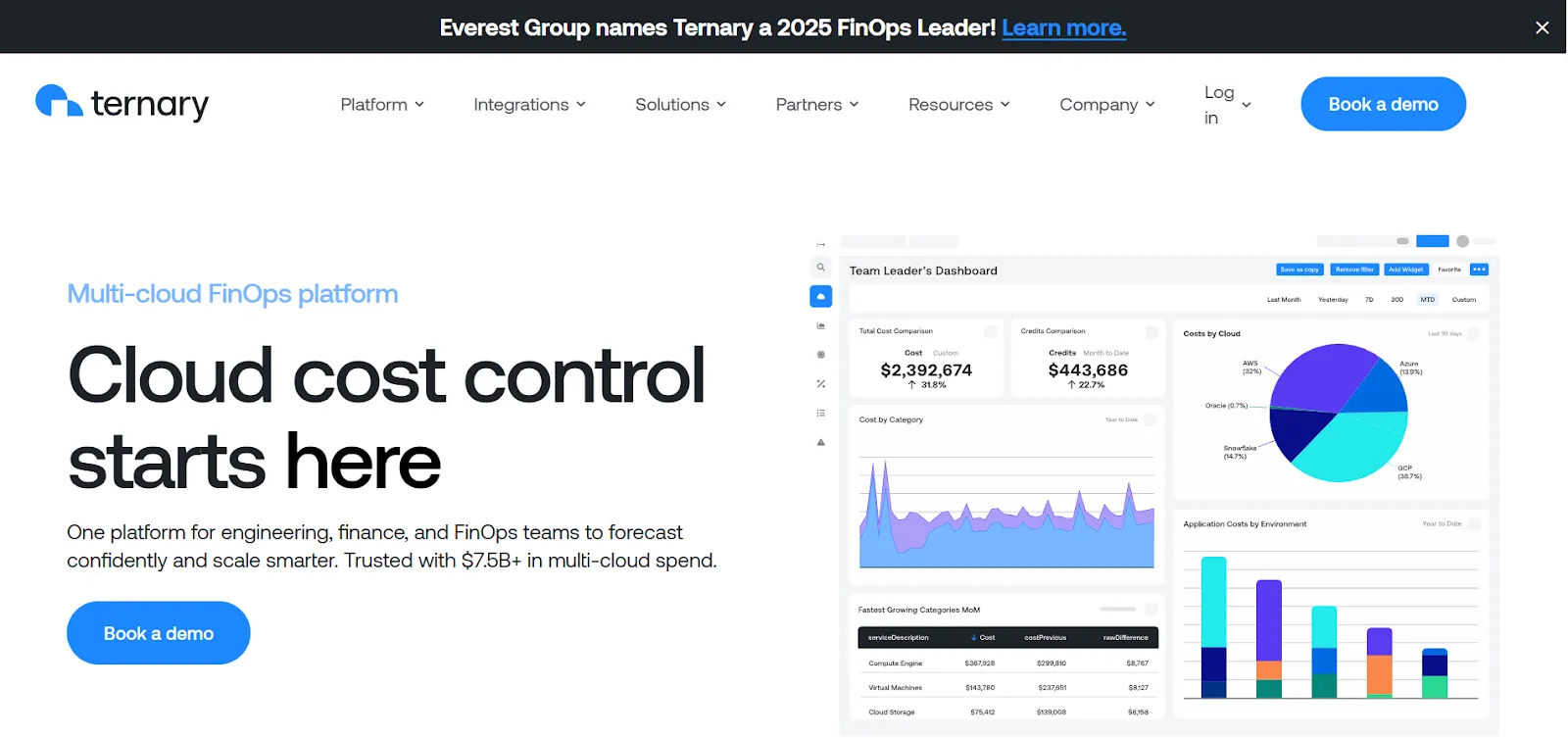Click the chart icon in dashboard sidebar
This screenshot has width=1568, height=738.
pyautogui.click(x=821, y=325)
